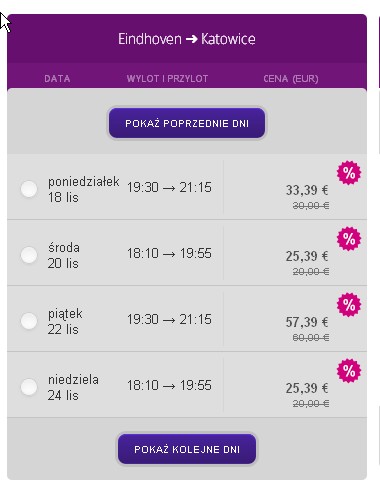Show next days with Pokaż kolejne dni
380x487 pixels.
pos(187,449)
